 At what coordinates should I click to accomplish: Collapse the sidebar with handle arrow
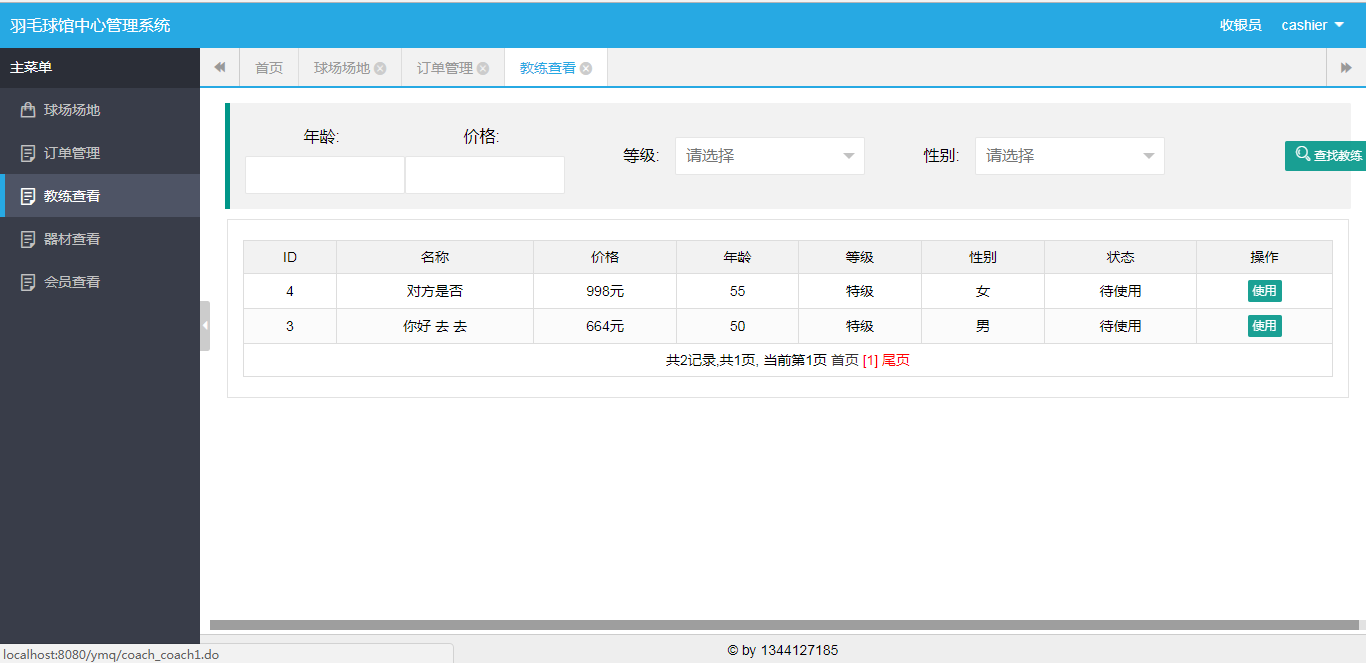pos(205,326)
